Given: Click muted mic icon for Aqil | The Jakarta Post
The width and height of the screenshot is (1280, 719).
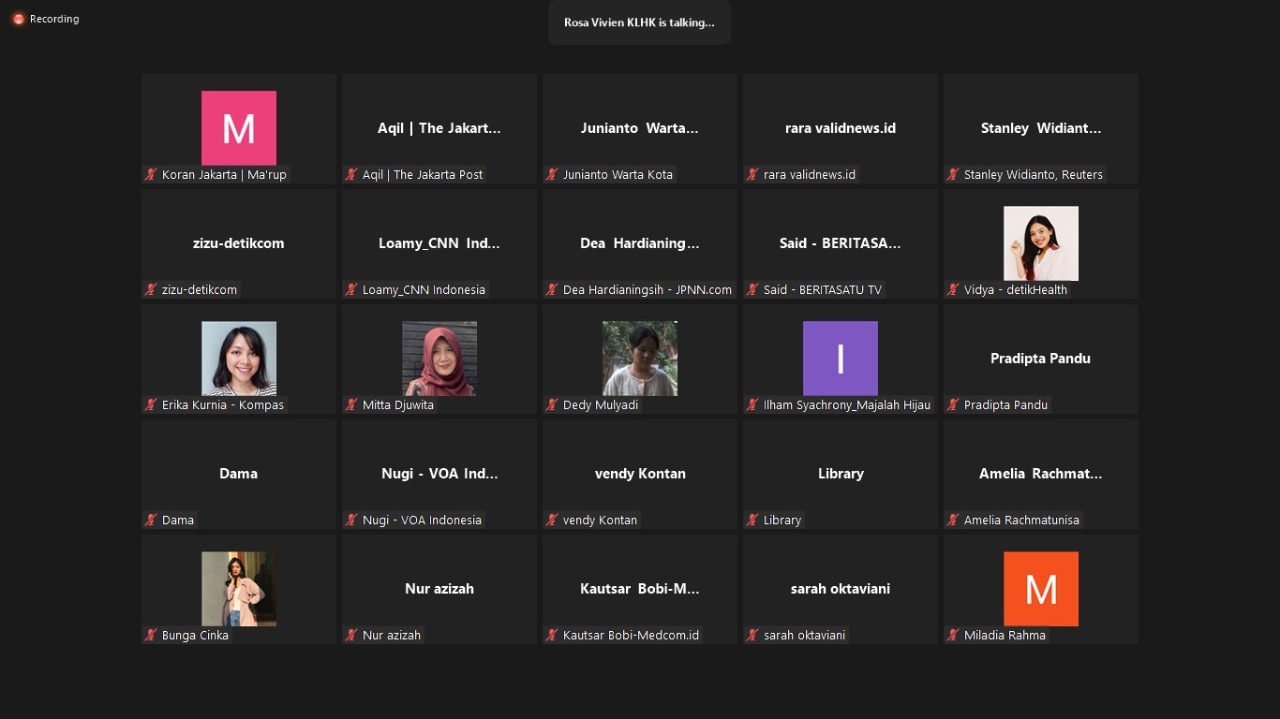Looking at the screenshot, I should pos(352,175).
